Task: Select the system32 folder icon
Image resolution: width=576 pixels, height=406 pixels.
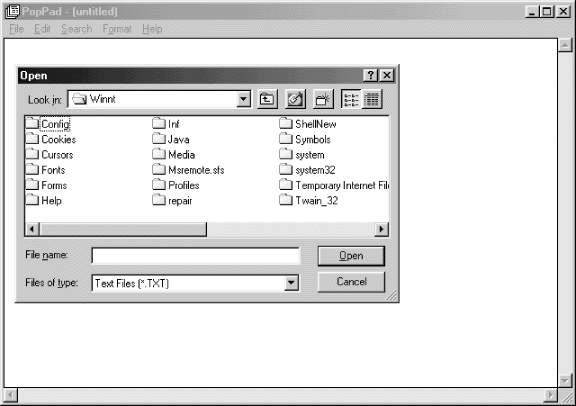Action: 285,169
